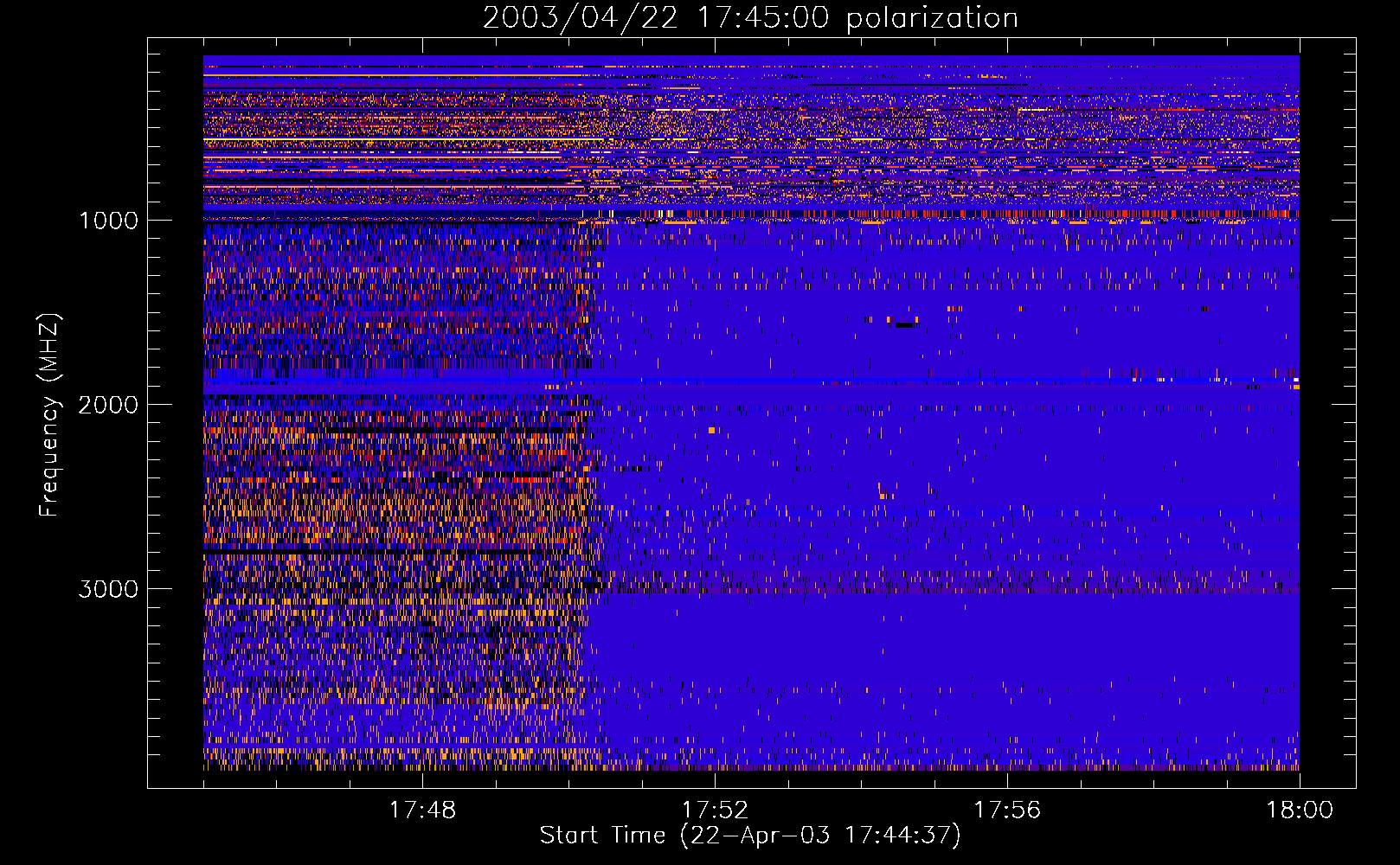Image resolution: width=1400 pixels, height=865 pixels.
Task: Click the 17:52 time tick label
Action: click(715, 811)
